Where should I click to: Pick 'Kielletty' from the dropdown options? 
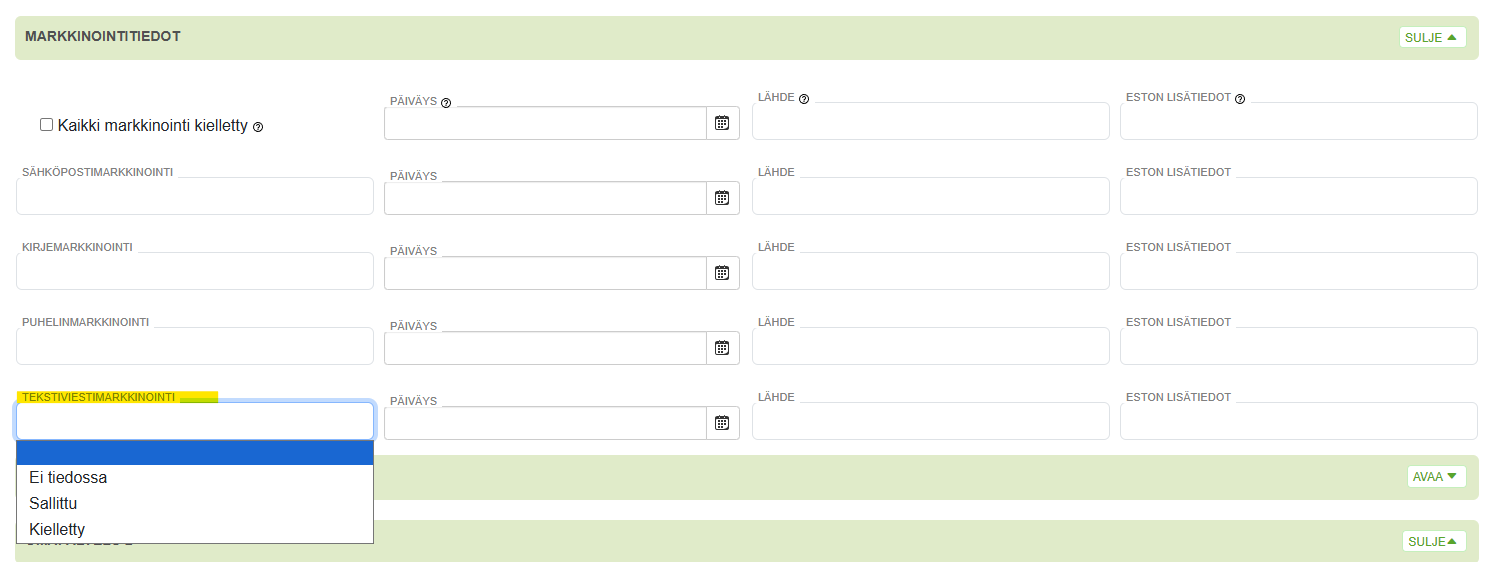tap(58, 530)
